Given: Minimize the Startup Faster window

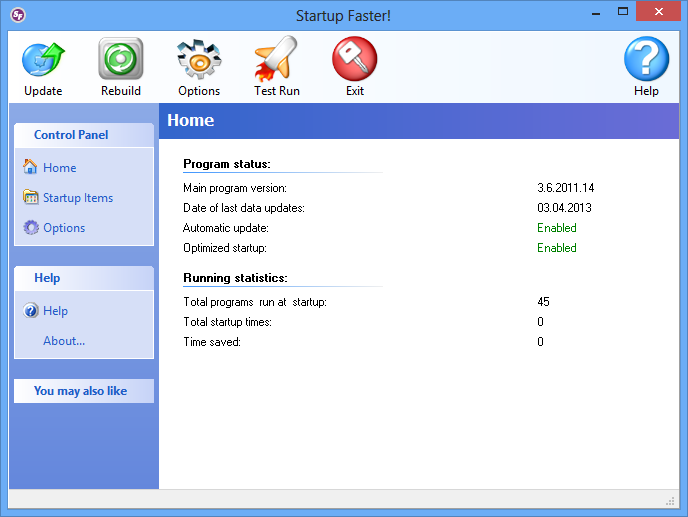Looking at the screenshot, I should click(x=595, y=13).
